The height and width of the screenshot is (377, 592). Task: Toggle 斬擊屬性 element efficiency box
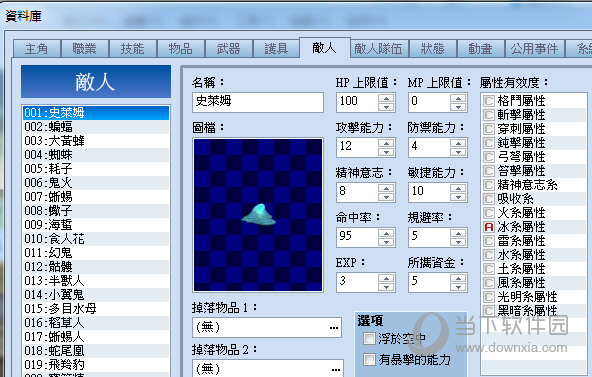pyautogui.click(x=489, y=115)
